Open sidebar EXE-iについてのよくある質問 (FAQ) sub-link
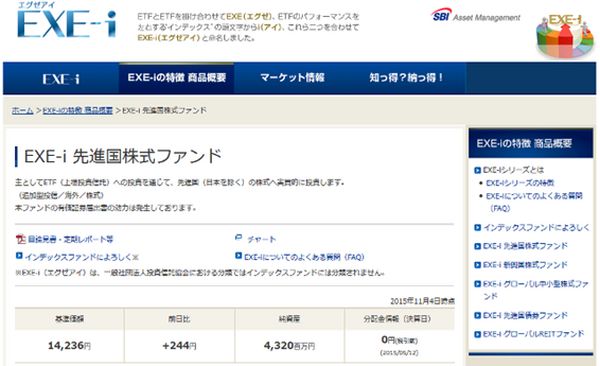The width and height of the screenshot is (600, 366). tap(534, 202)
